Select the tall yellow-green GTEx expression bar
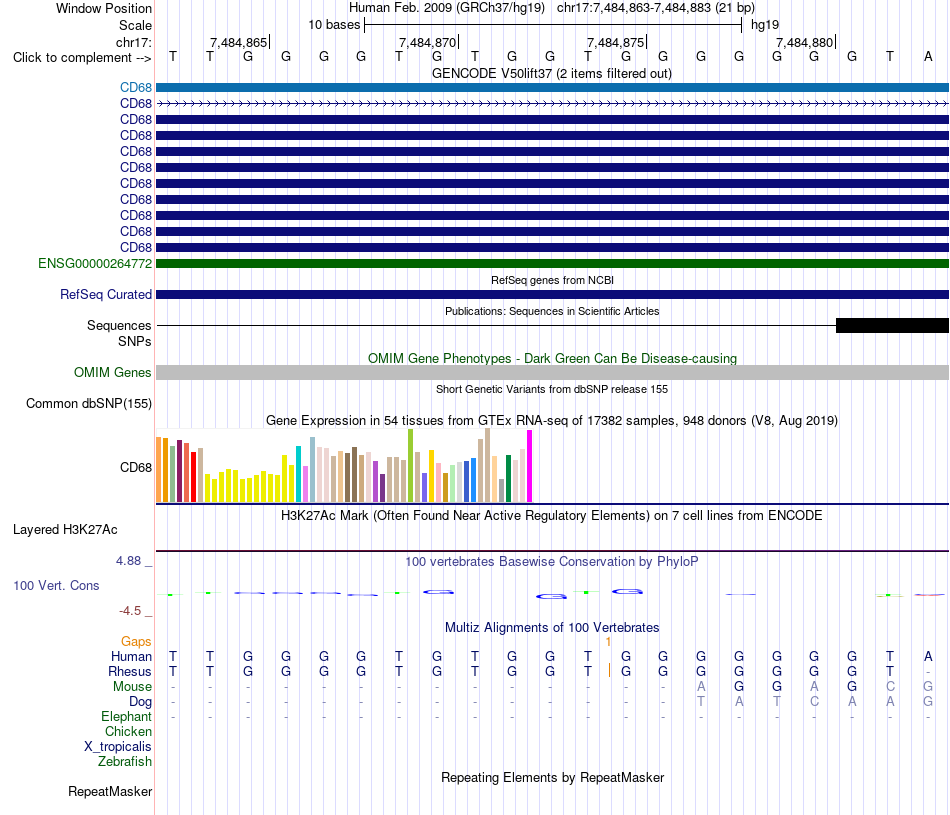The height and width of the screenshot is (815, 950). (411, 465)
